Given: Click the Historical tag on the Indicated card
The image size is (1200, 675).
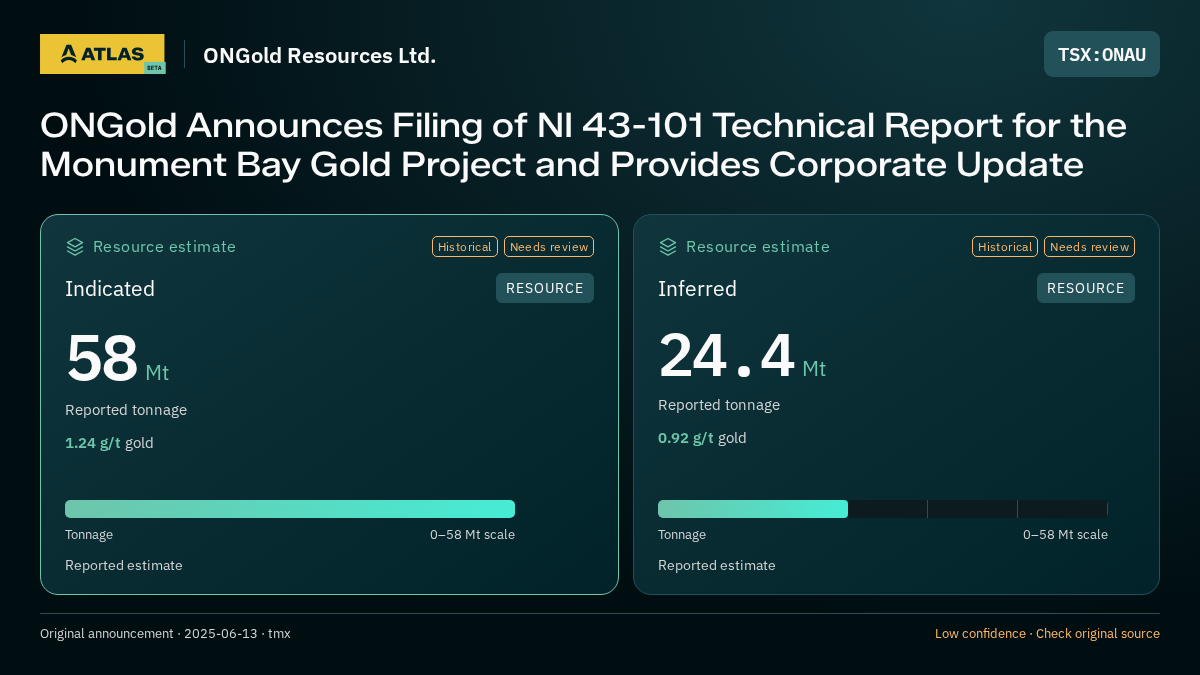Looking at the screenshot, I should (465, 247).
